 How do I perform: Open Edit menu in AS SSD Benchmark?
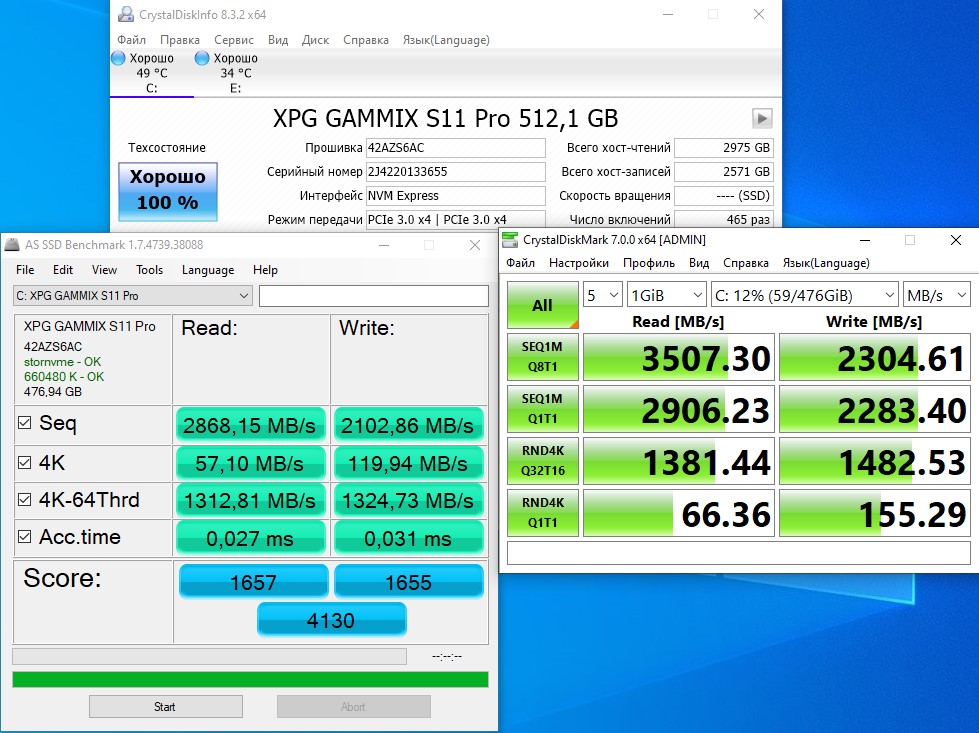tap(62, 270)
